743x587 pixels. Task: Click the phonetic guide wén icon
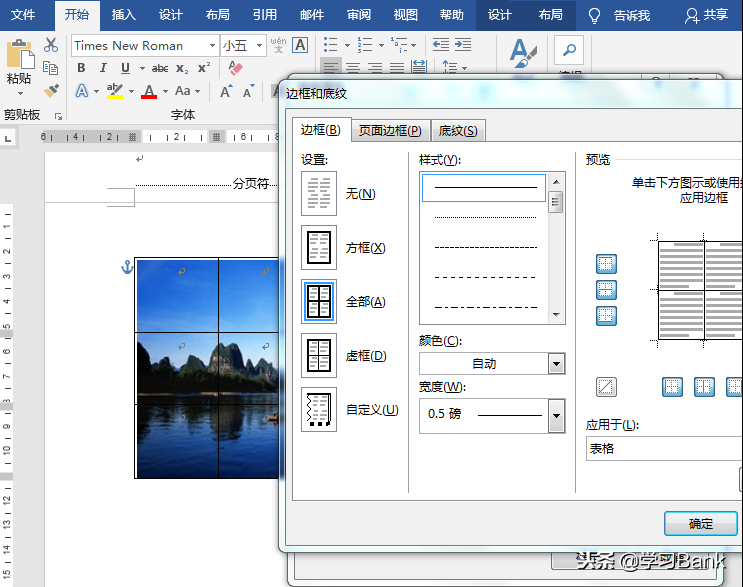278,45
